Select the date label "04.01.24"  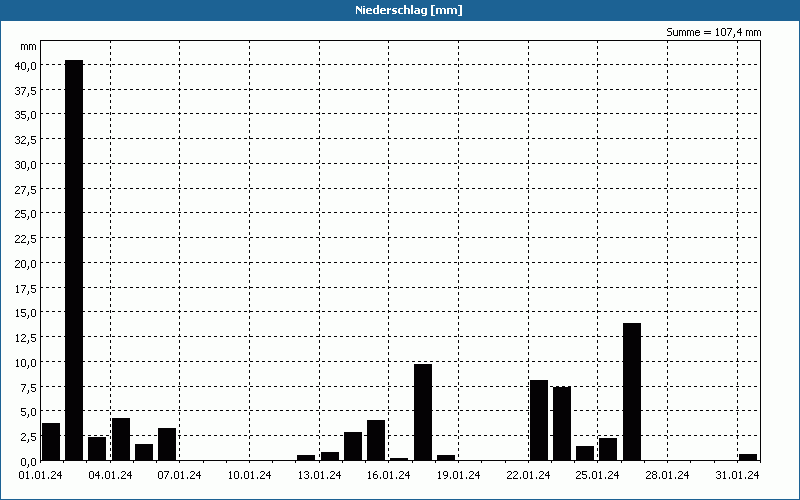[x=110, y=475]
